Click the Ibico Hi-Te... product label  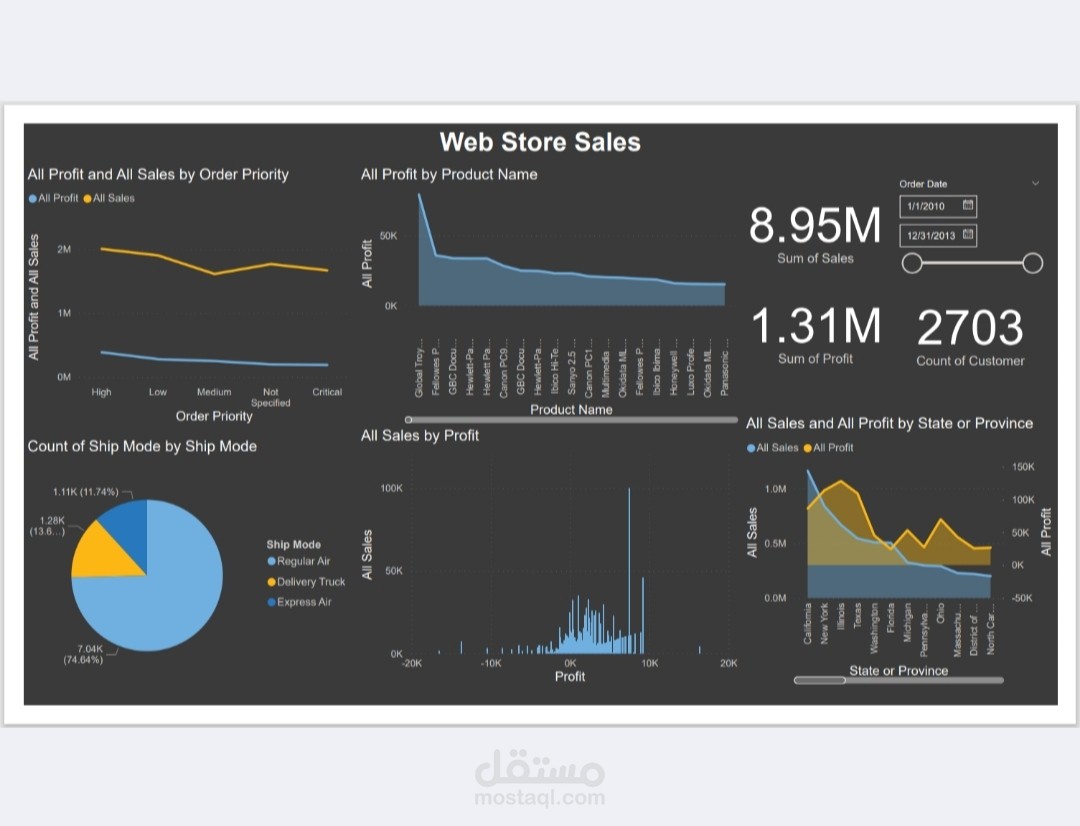(x=554, y=366)
